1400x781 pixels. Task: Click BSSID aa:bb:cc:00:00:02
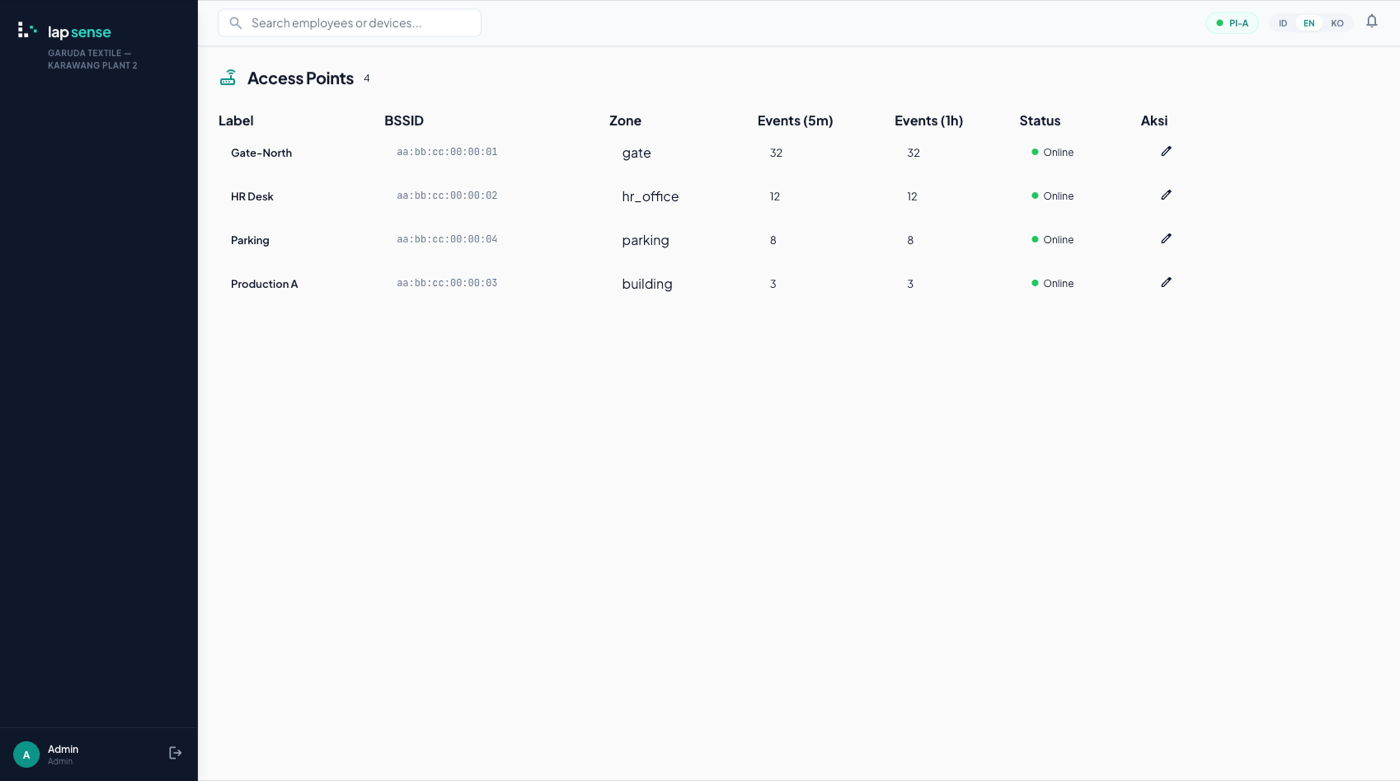[x=447, y=196]
